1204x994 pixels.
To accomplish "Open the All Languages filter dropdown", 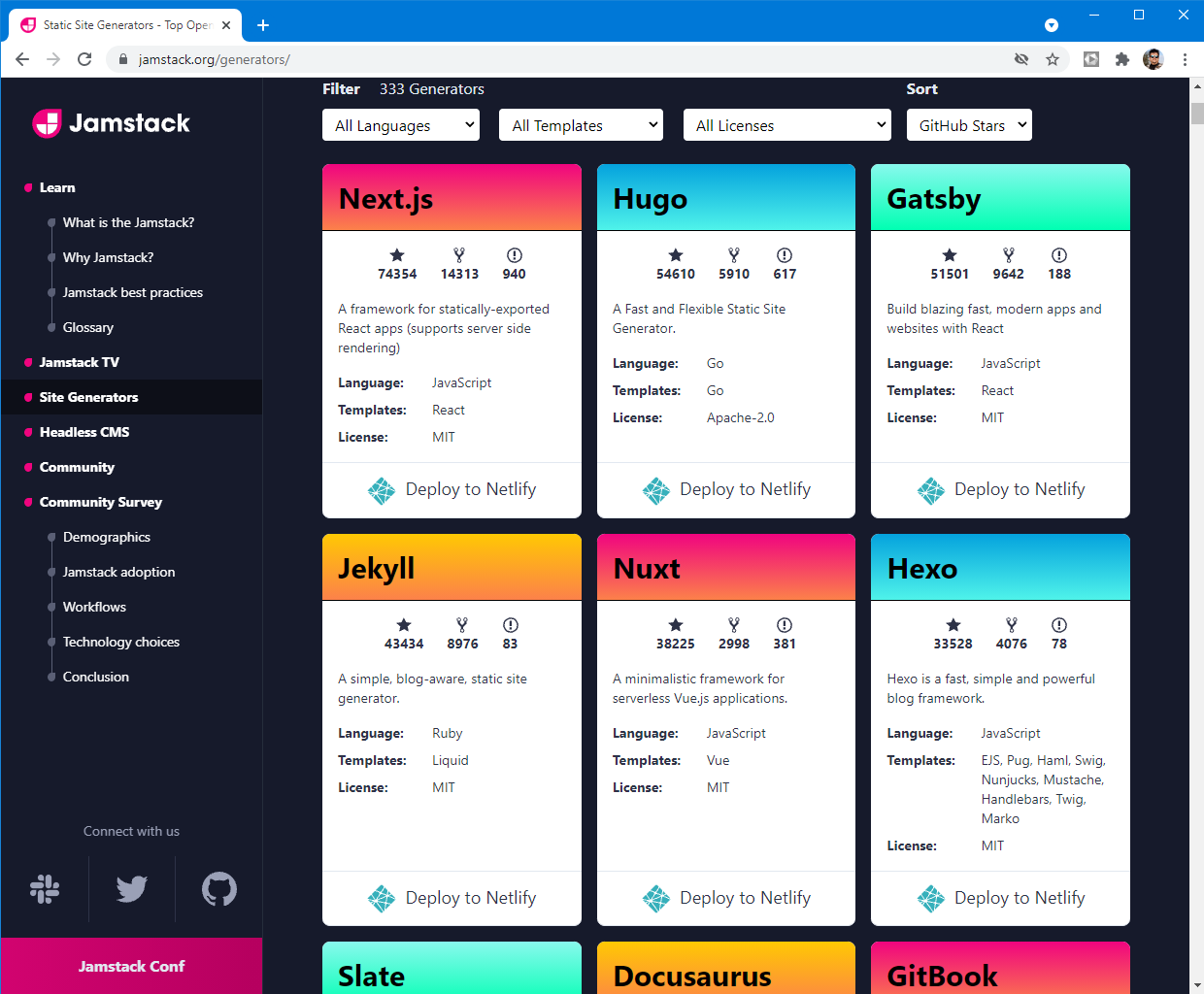I will coord(401,125).
